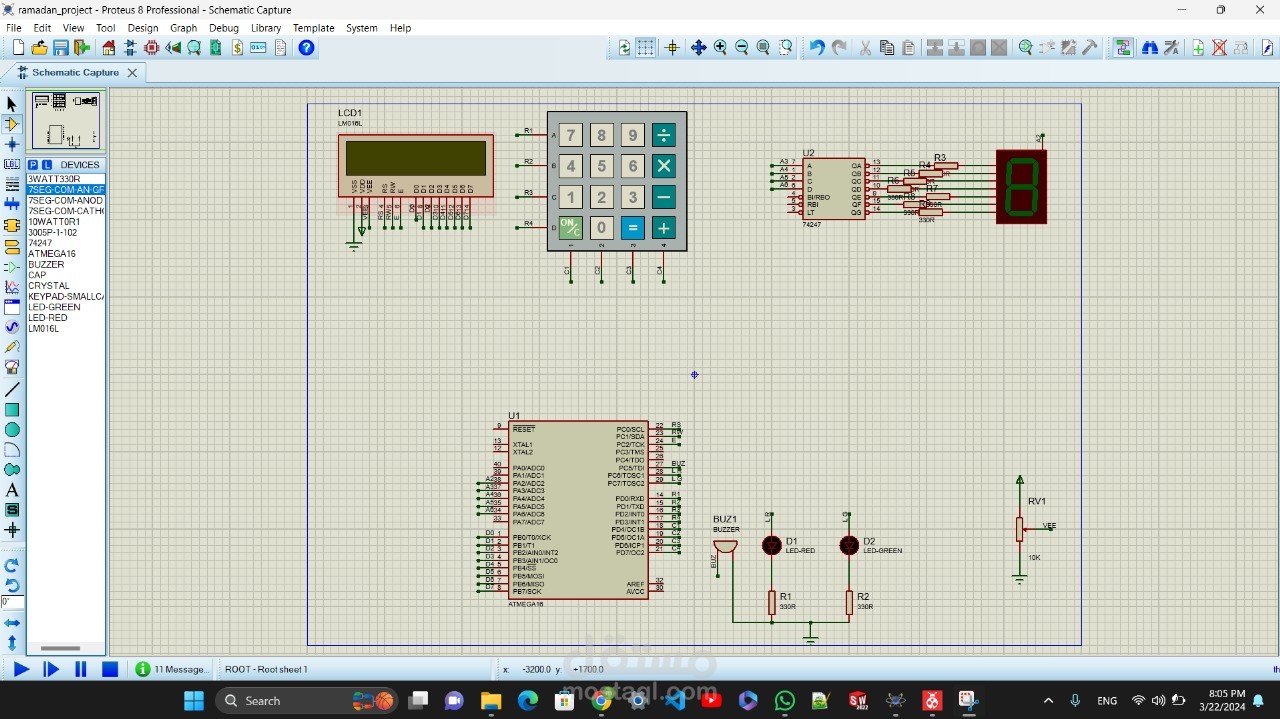This screenshot has width=1280, height=719.
Task: Save the current project
Action: [x=60, y=47]
